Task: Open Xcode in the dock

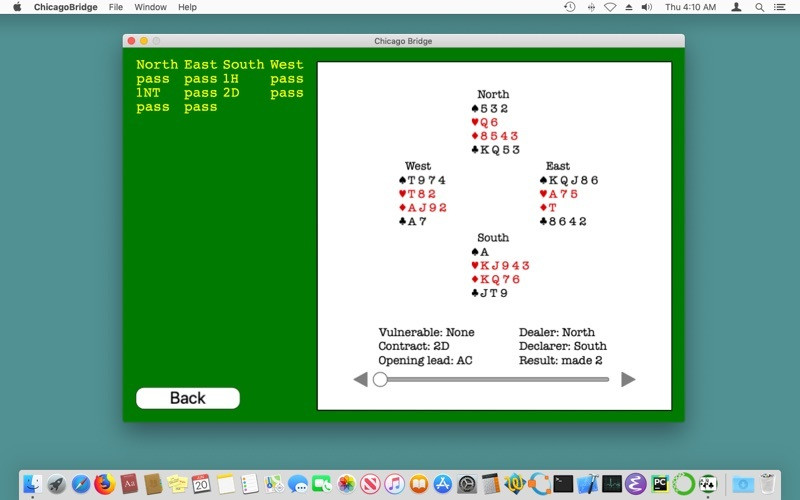Action: click(587, 484)
